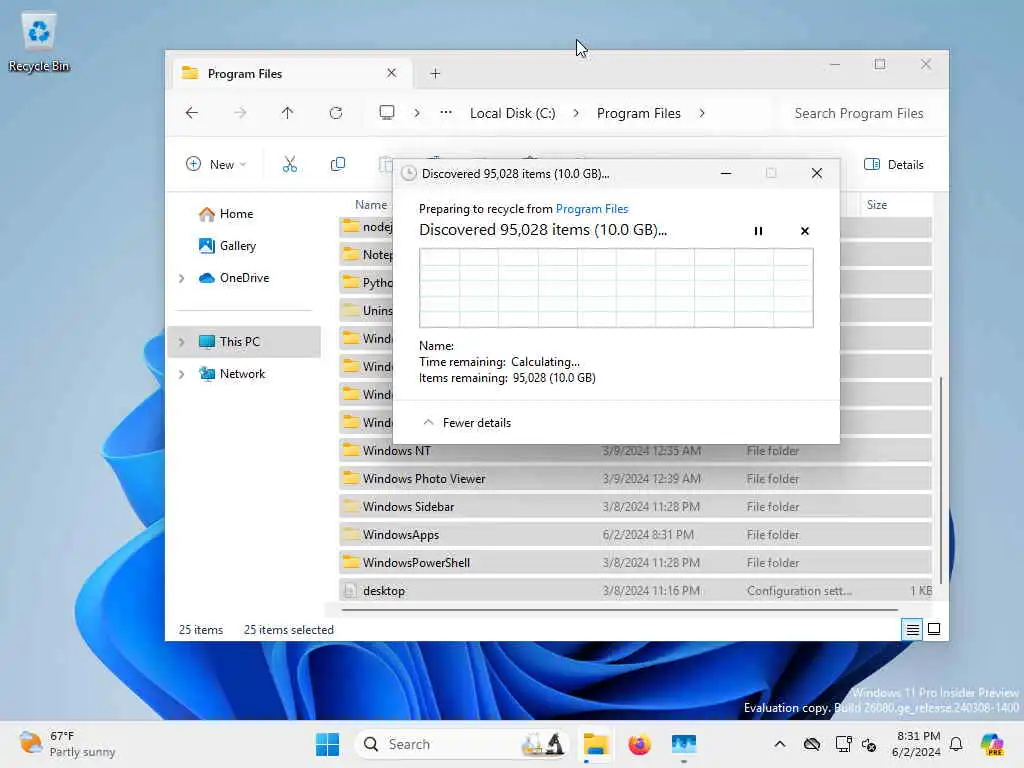
Task: Expand the This PC tree node
Action: (182, 342)
